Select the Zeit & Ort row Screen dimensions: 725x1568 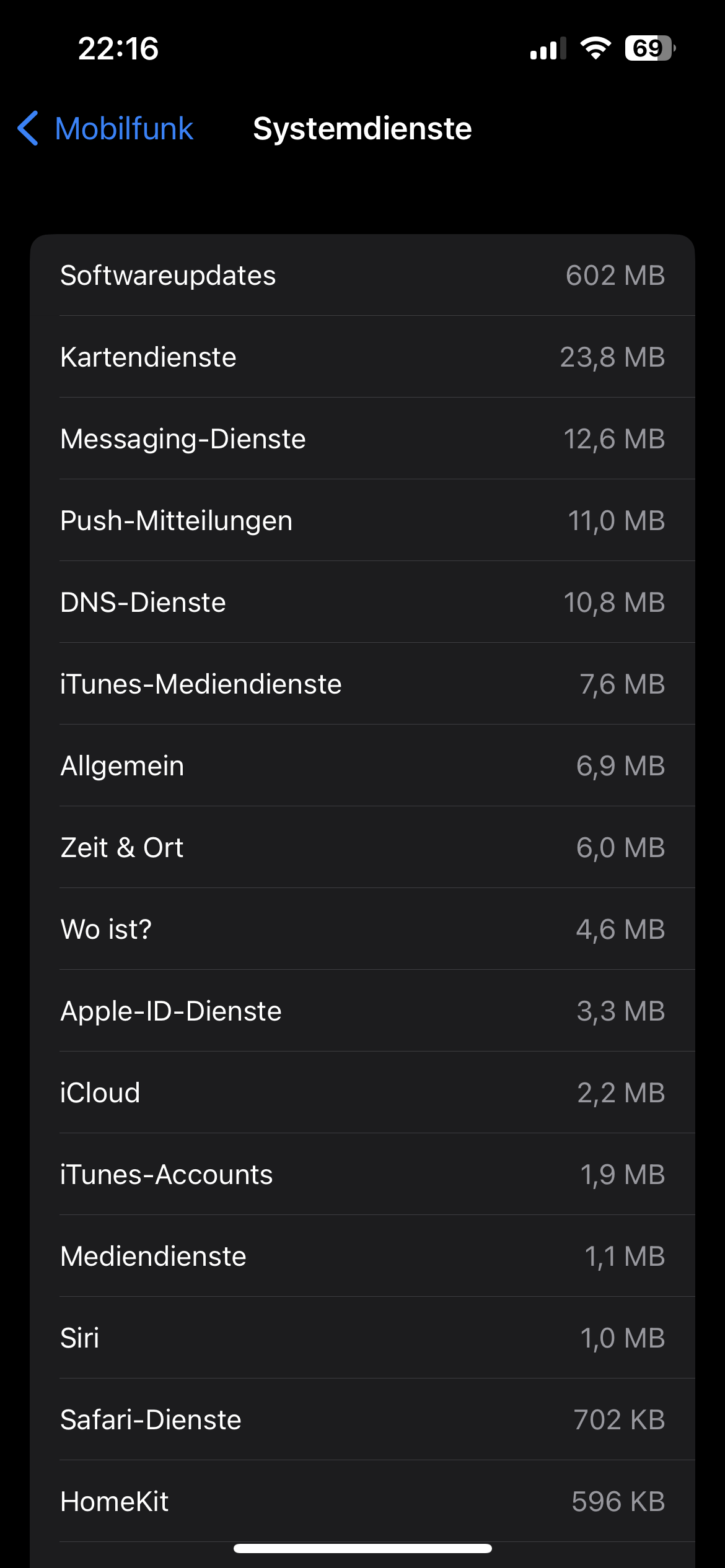[362, 847]
